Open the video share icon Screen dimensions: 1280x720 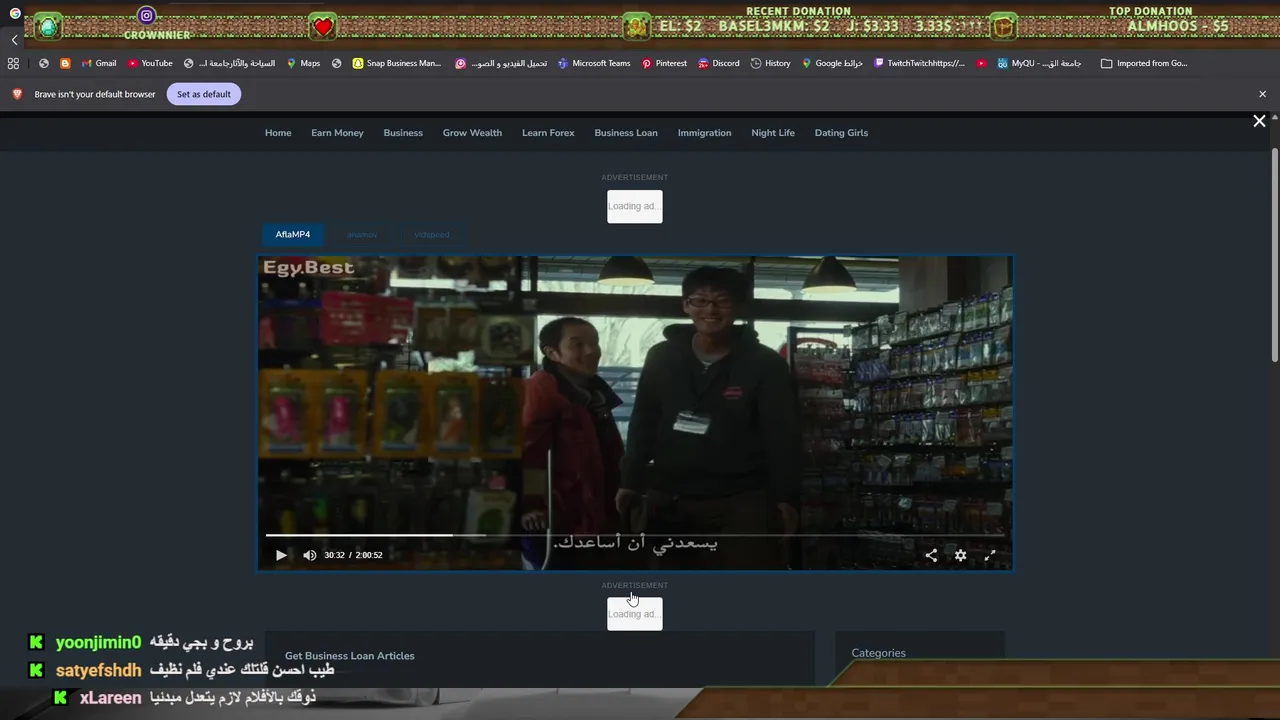coord(931,555)
